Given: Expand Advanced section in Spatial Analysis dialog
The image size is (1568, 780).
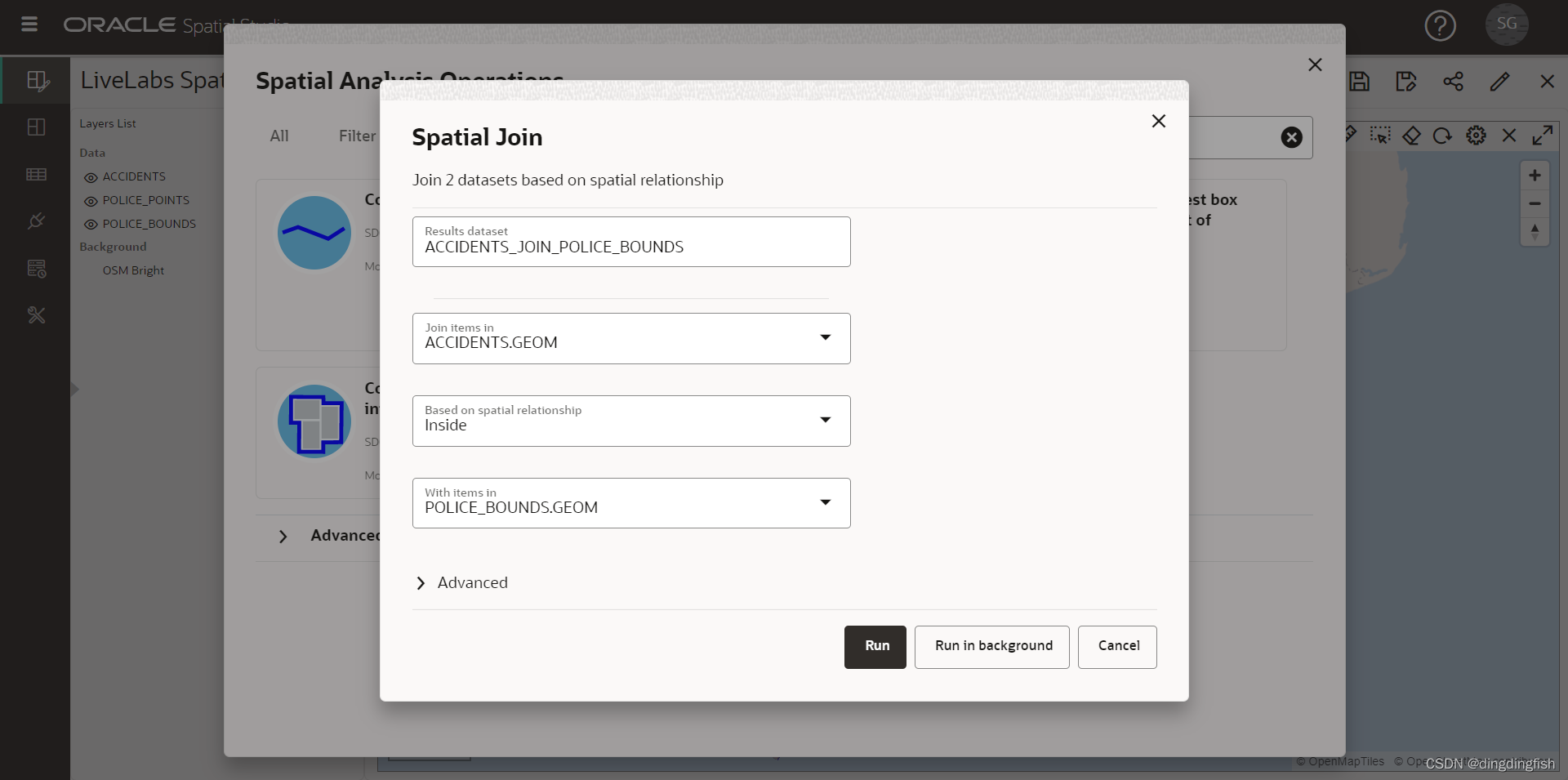Looking at the screenshot, I should coord(283,537).
